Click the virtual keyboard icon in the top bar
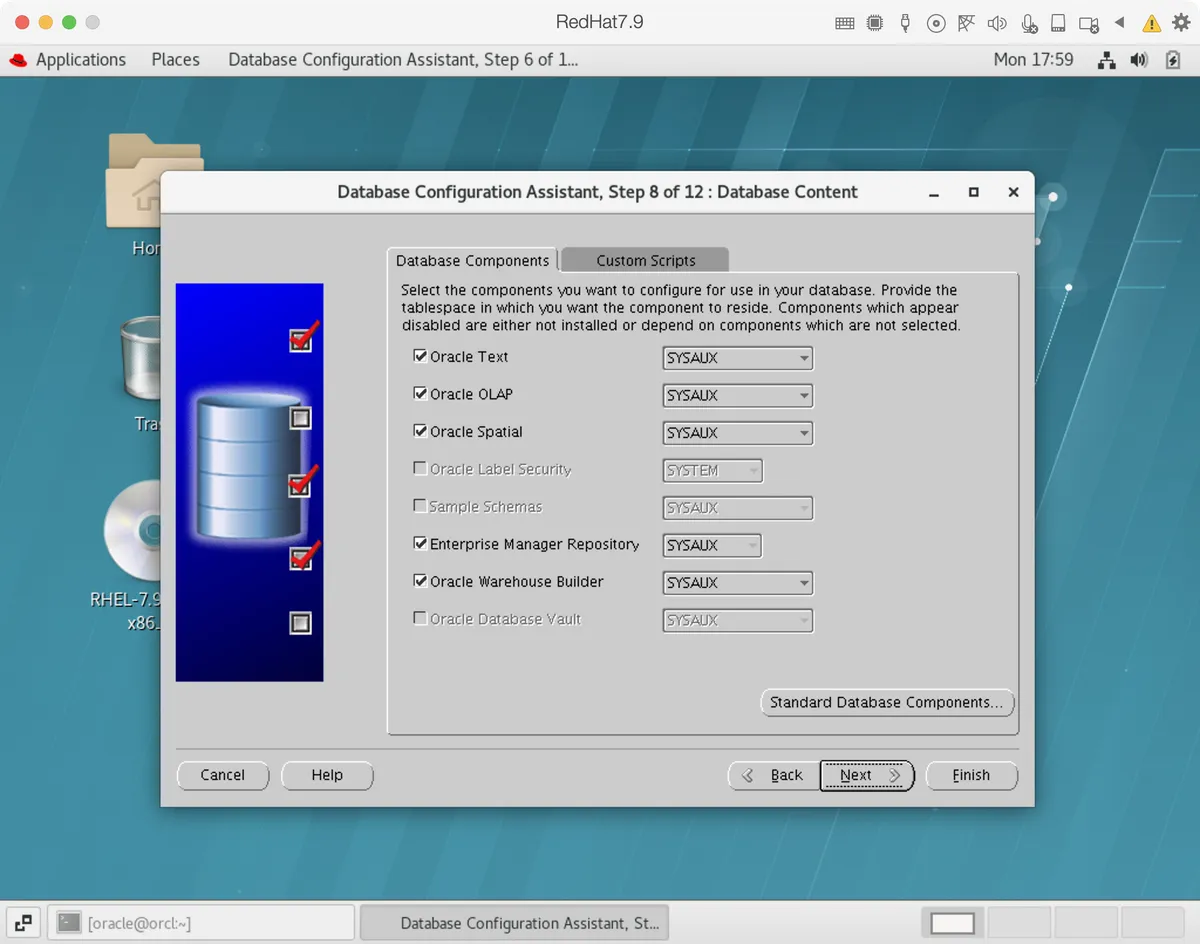 click(844, 22)
